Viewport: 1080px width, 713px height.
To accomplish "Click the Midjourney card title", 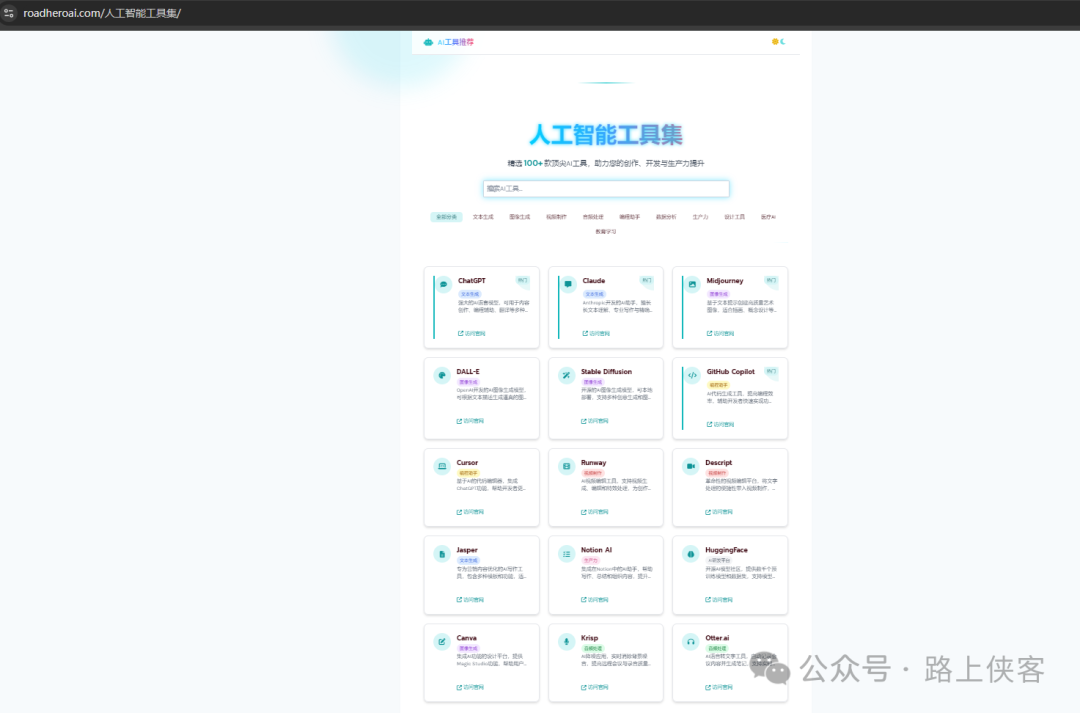I will 725,280.
